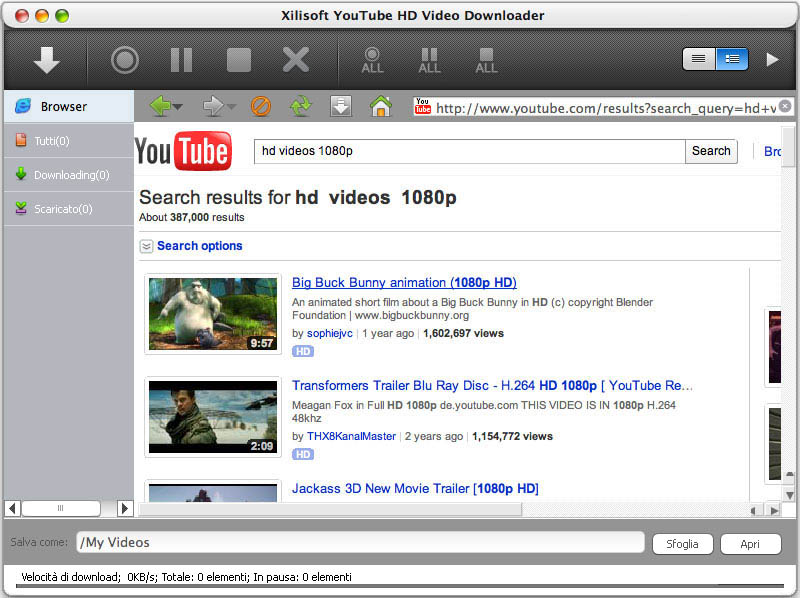Screen dimensions: 800x598
Task: Open the back history dropdown arrow
Action: [x=178, y=107]
